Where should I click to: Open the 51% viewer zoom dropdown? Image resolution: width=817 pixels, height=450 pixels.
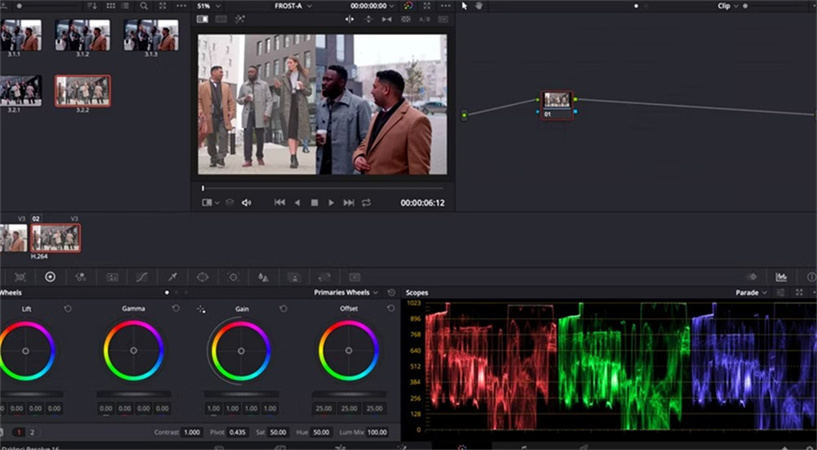point(206,6)
